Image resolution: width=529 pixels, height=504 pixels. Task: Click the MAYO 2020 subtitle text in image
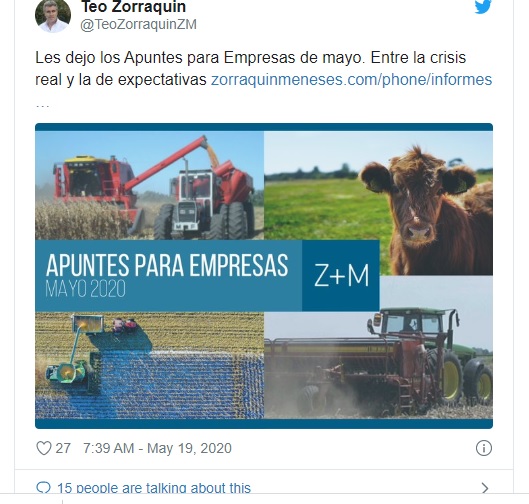(x=86, y=289)
